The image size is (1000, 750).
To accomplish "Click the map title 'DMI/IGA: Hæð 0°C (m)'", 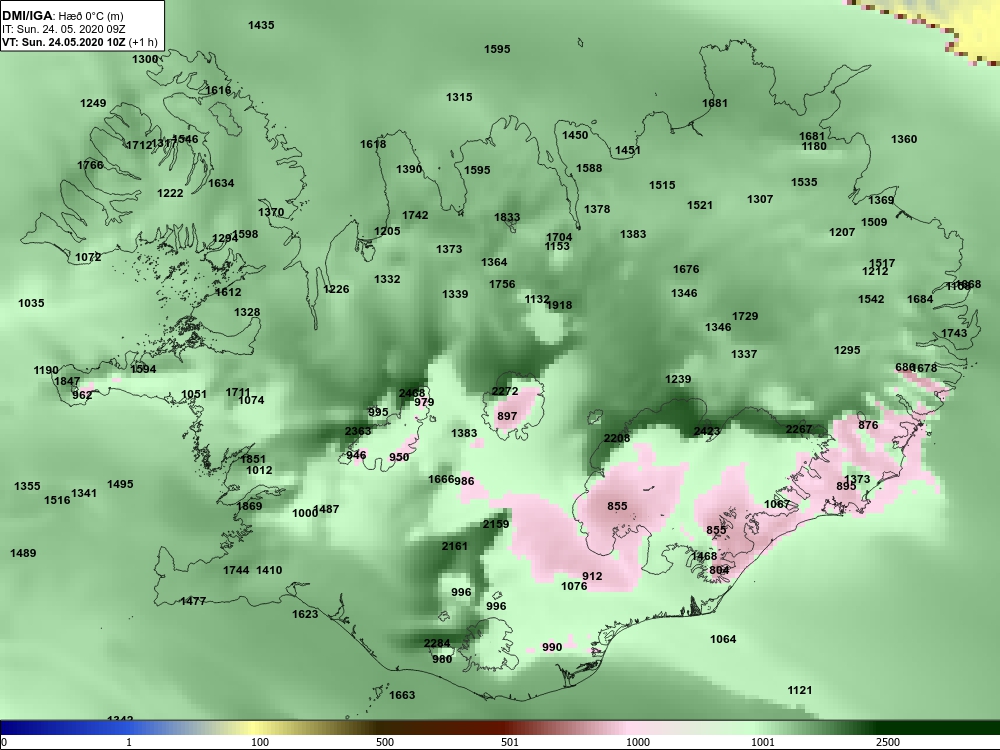I will tap(62, 16).
